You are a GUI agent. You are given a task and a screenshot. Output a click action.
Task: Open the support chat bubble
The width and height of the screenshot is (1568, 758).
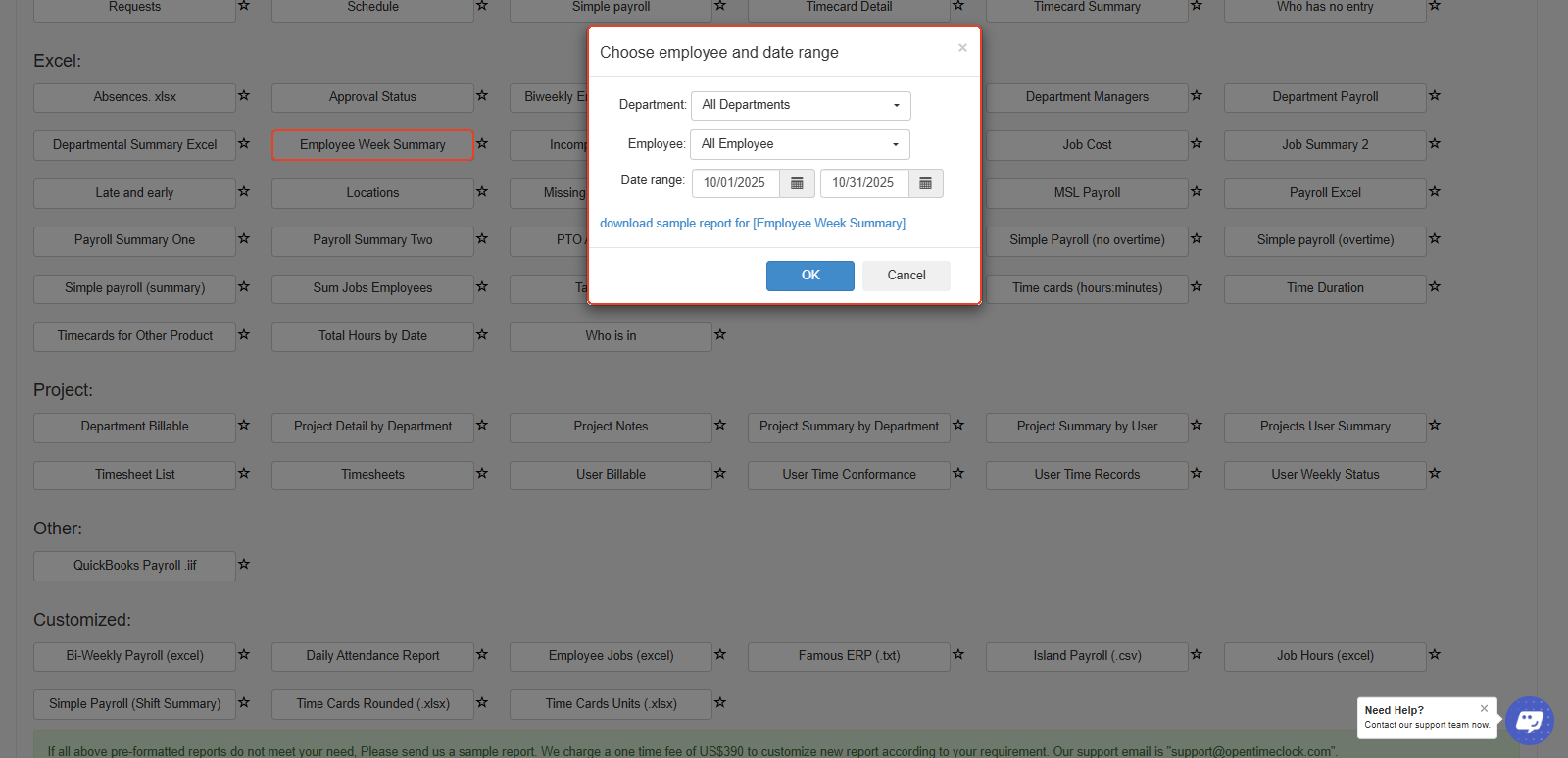pyautogui.click(x=1529, y=721)
